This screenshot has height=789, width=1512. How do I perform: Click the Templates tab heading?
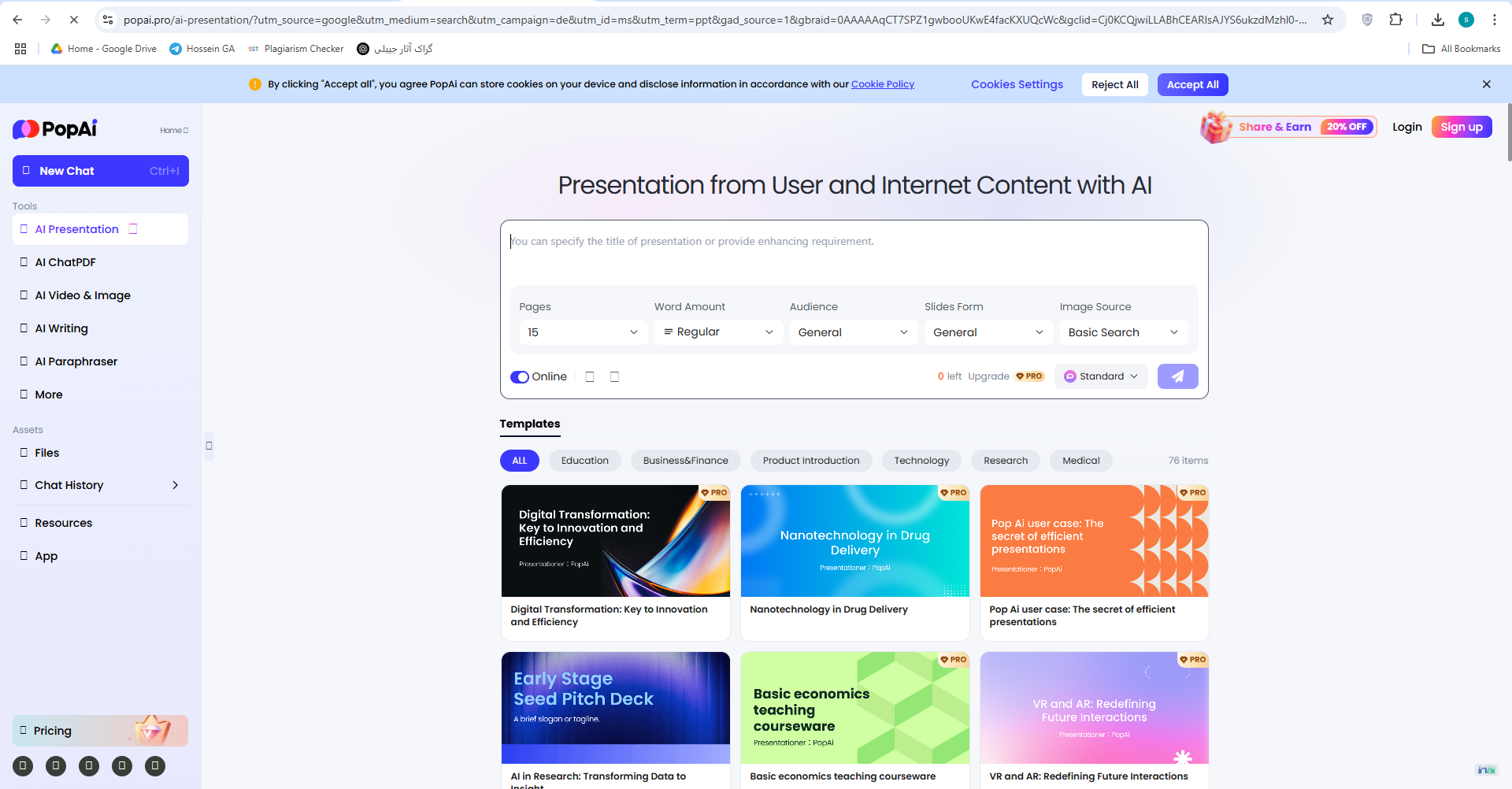tap(530, 424)
